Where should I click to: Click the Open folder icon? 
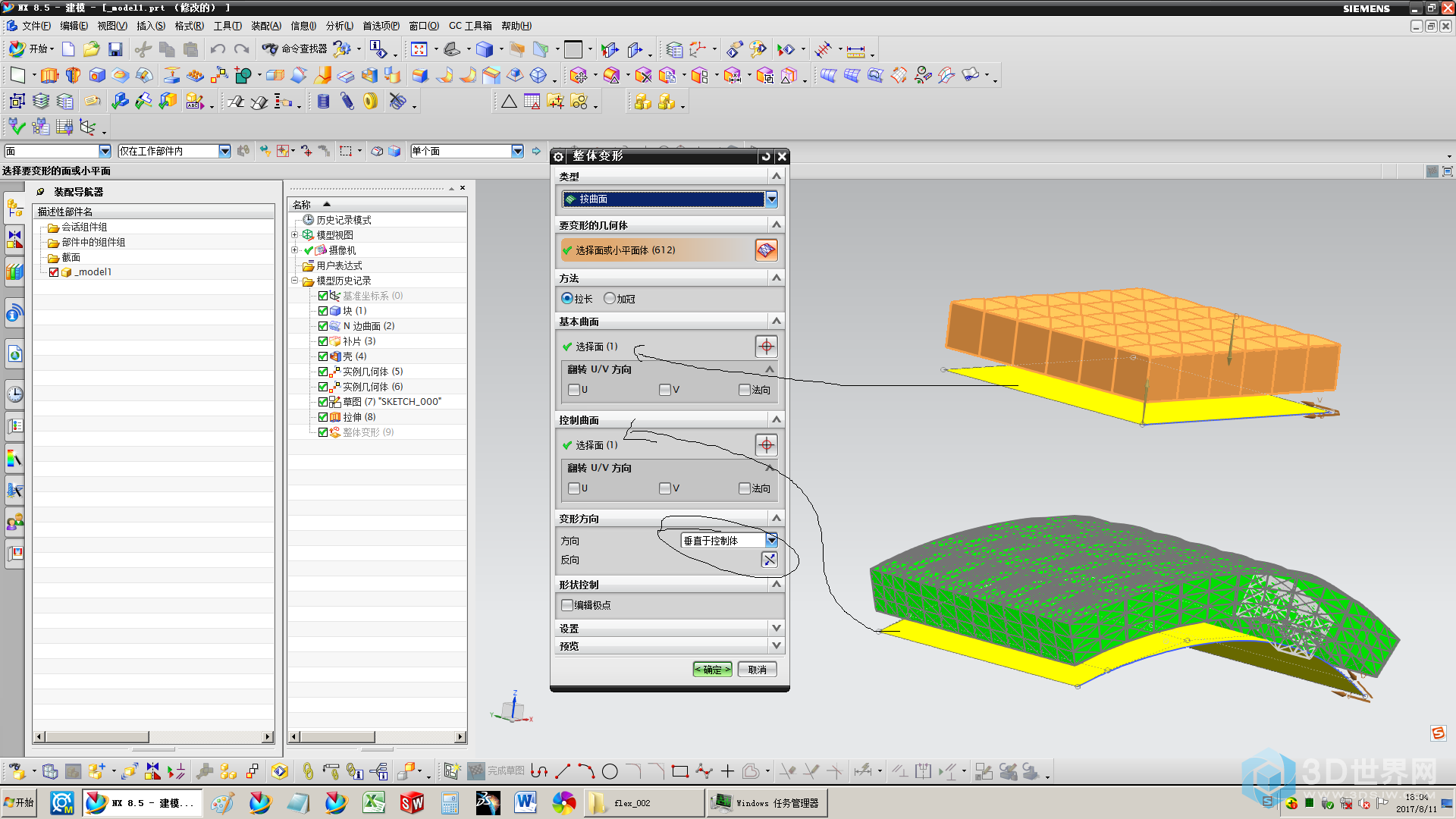click(92, 49)
